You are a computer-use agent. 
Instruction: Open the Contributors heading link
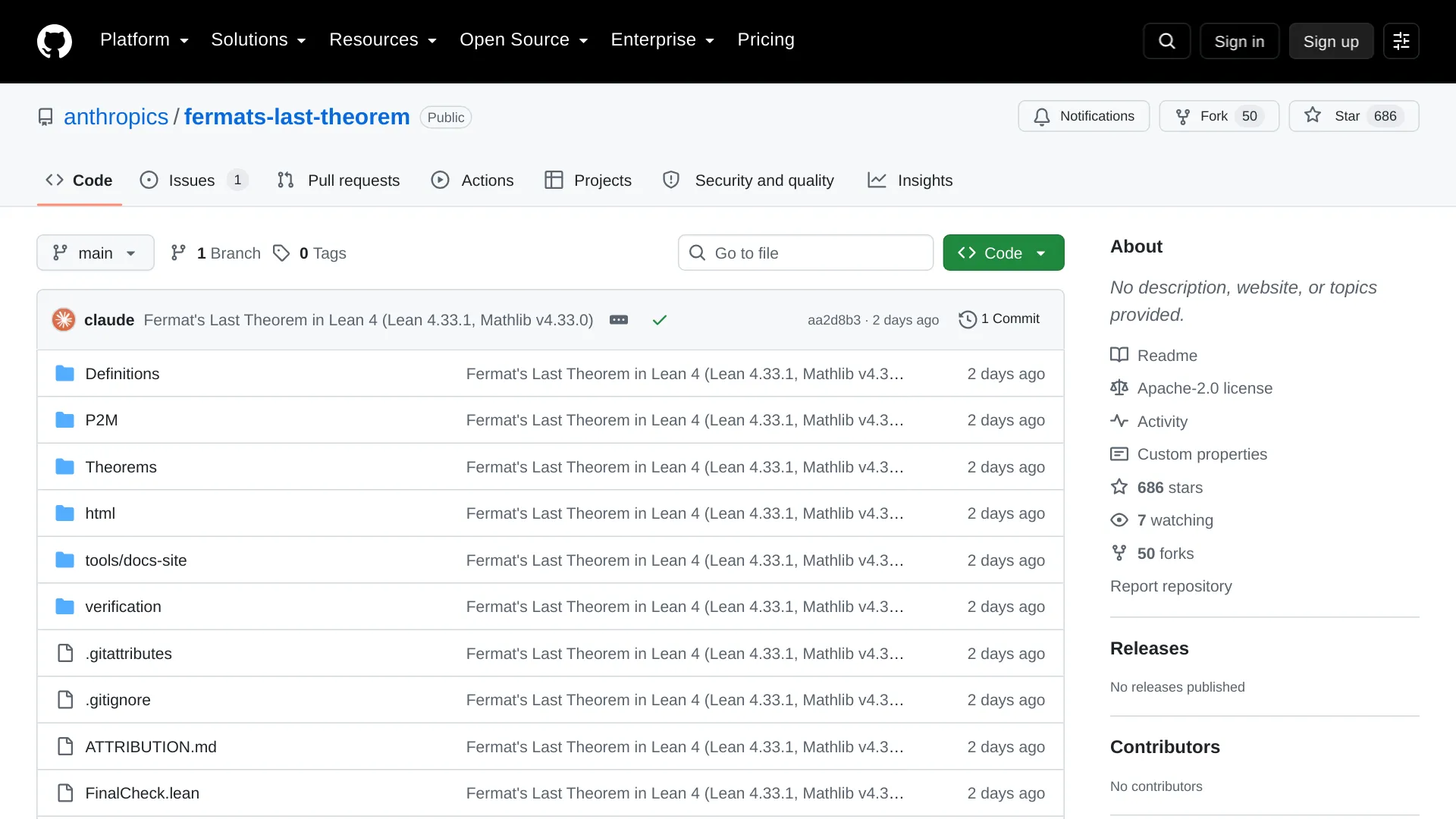coord(1165,747)
